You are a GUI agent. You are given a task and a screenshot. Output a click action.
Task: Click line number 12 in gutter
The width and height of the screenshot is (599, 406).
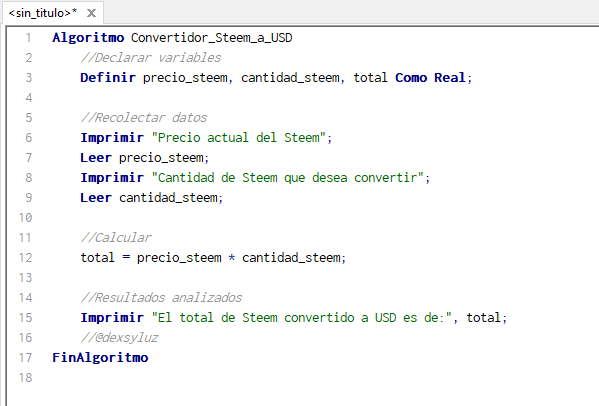[x=26, y=258]
